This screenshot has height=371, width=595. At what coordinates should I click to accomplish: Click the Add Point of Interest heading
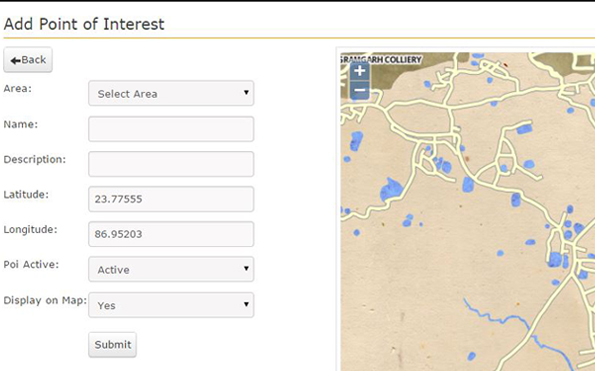pos(84,24)
